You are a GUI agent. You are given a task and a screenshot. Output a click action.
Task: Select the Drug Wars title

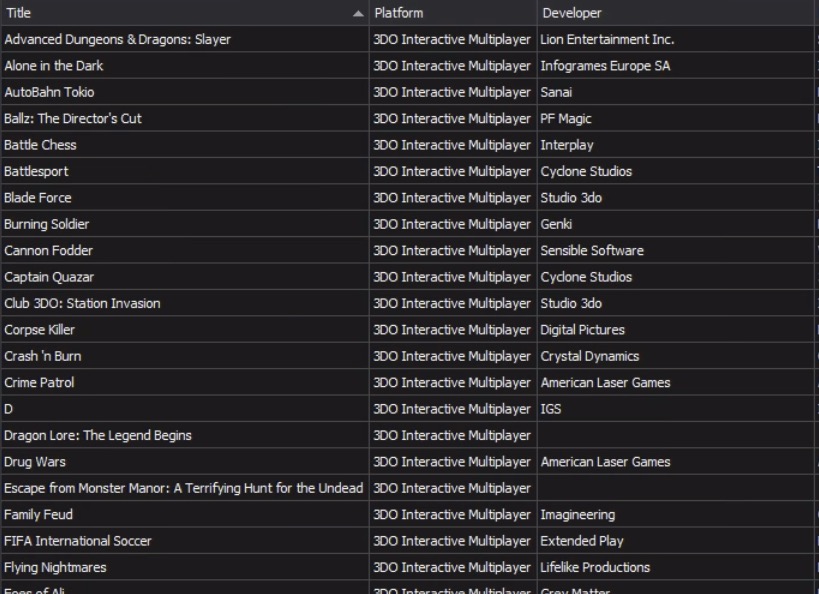pyautogui.click(x=35, y=462)
